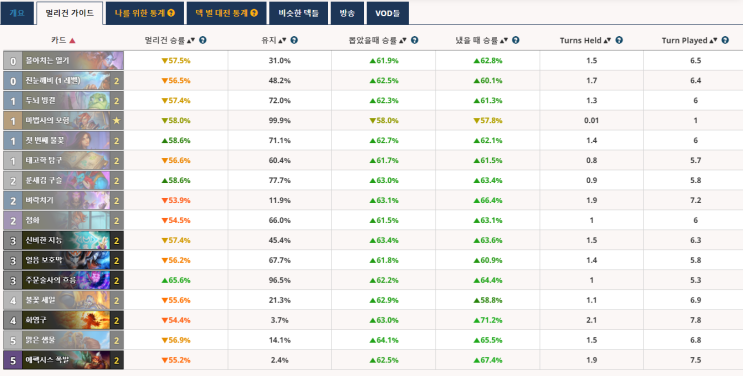Open the 화염구 card tile
This screenshot has height=376, width=743.
[63, 320]
